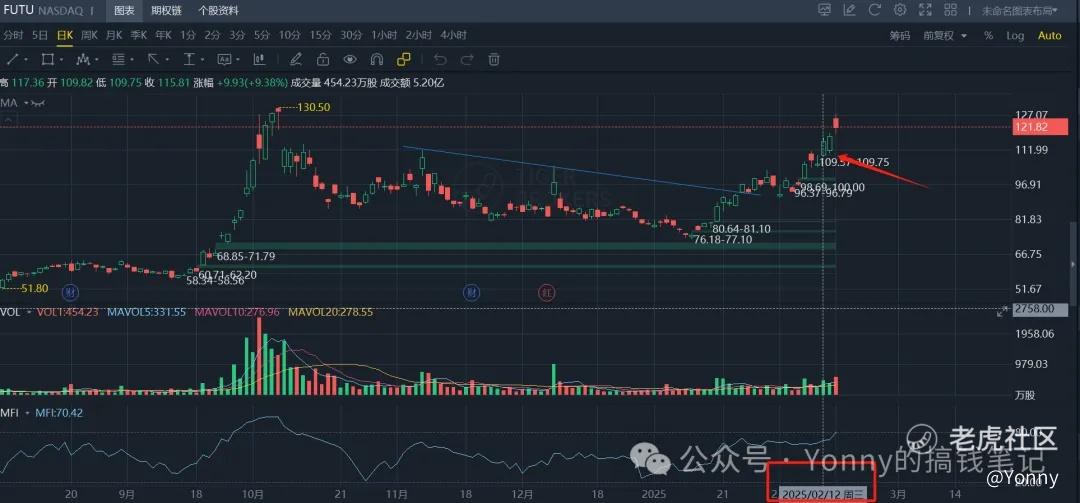Enter fullscreen chart mode
The width and height of the screenshot is (1080, 503).
[x=925, y=10]
